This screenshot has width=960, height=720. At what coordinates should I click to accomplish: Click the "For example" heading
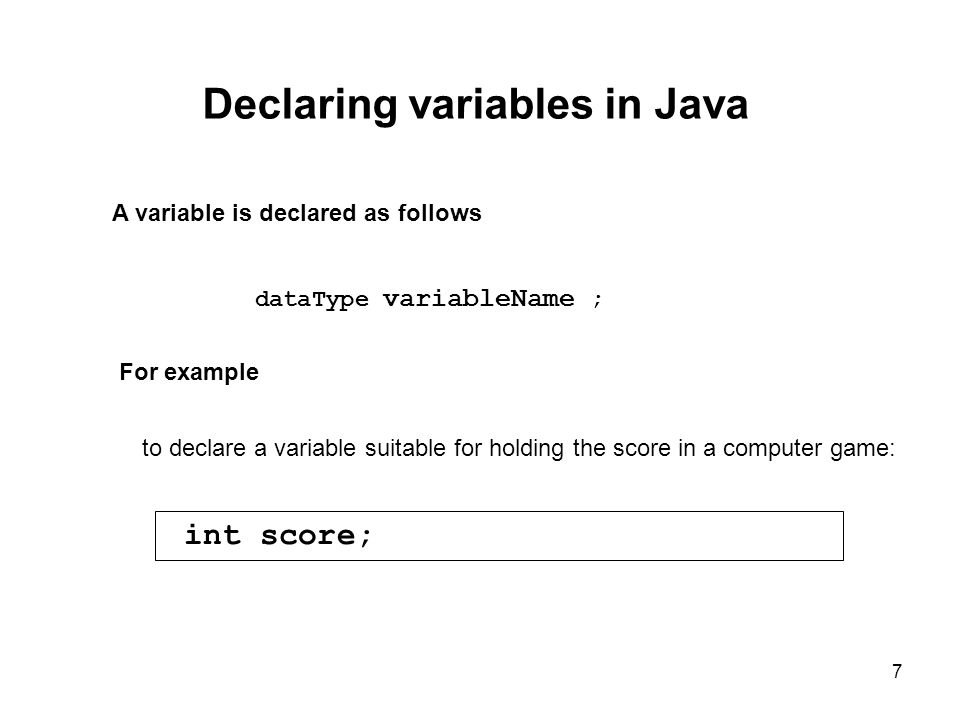(x=189, y=372)
